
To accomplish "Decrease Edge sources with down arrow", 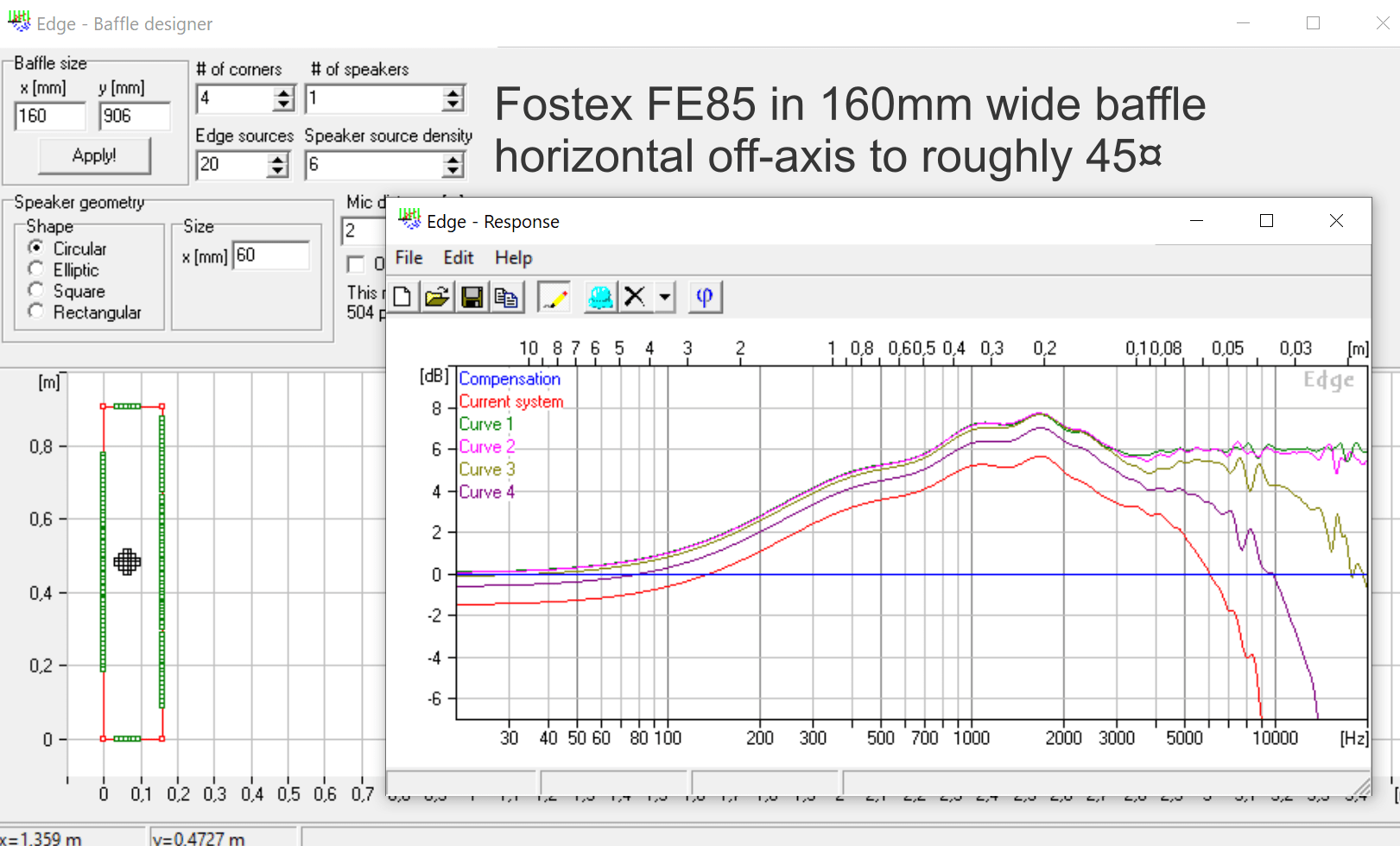I will point(277,171).
